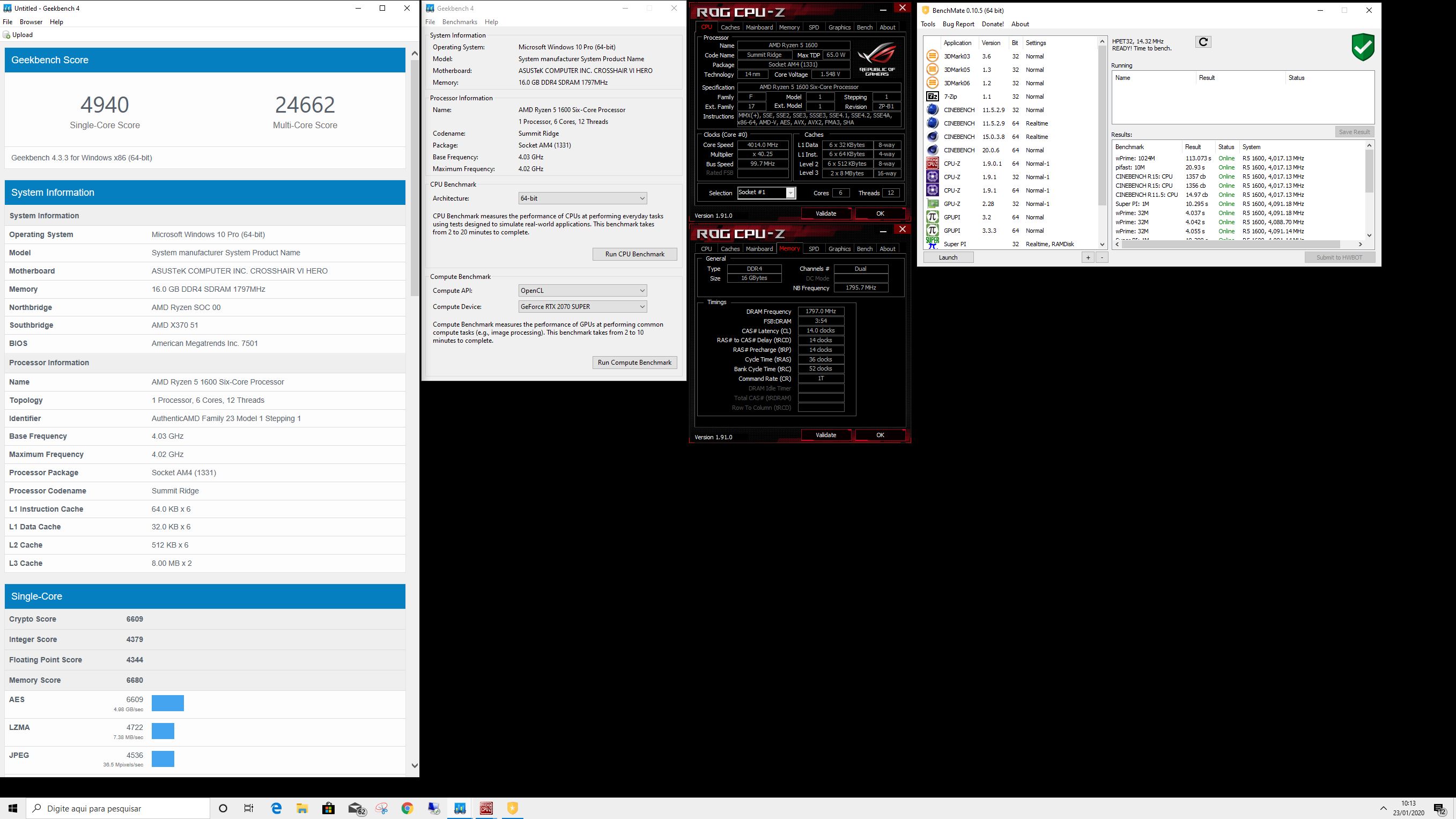Click Validate in upper CPU-Z window
This screenshot has width=1456, height=819.
(826, 213)
